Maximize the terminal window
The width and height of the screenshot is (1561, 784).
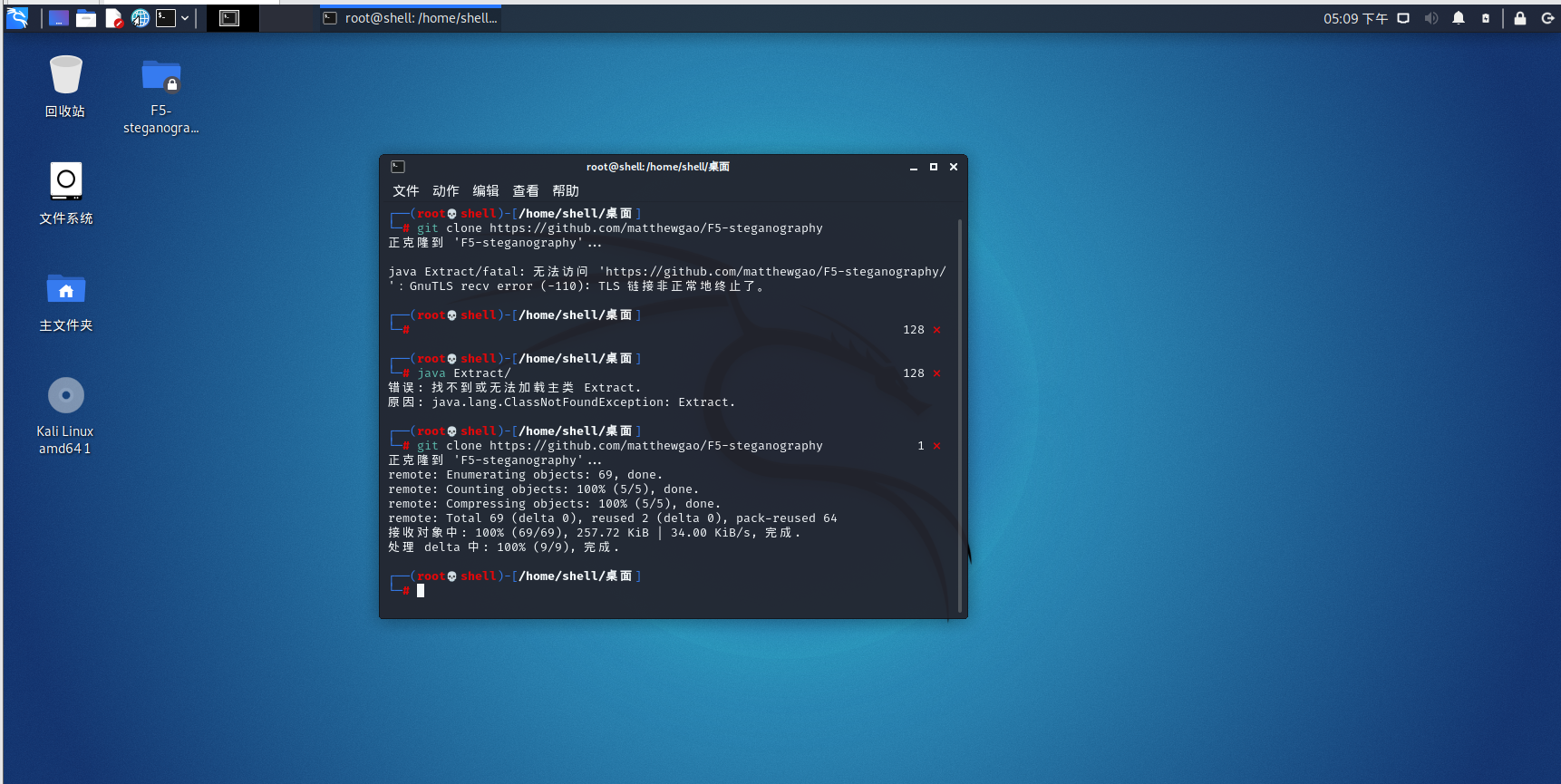(934, 167)
